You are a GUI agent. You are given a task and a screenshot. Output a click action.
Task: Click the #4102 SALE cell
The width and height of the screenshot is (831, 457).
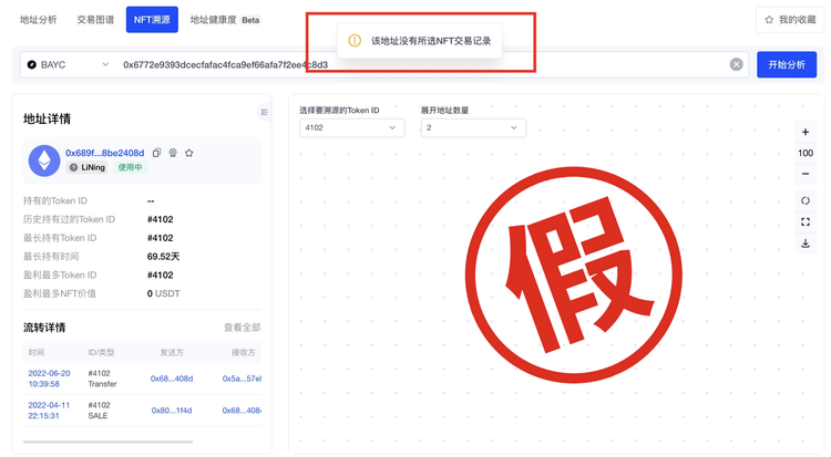(x=99, y=410)
